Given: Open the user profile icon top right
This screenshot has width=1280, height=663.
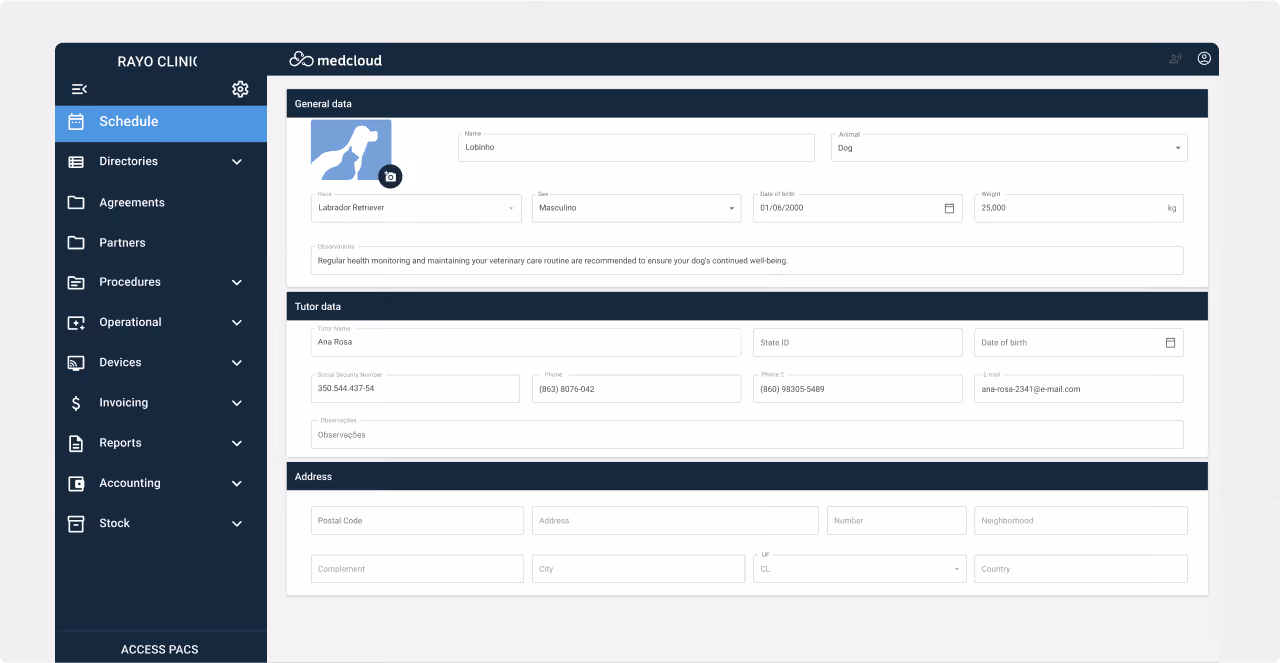Looking at the screenshot, I should point(1204,58).
